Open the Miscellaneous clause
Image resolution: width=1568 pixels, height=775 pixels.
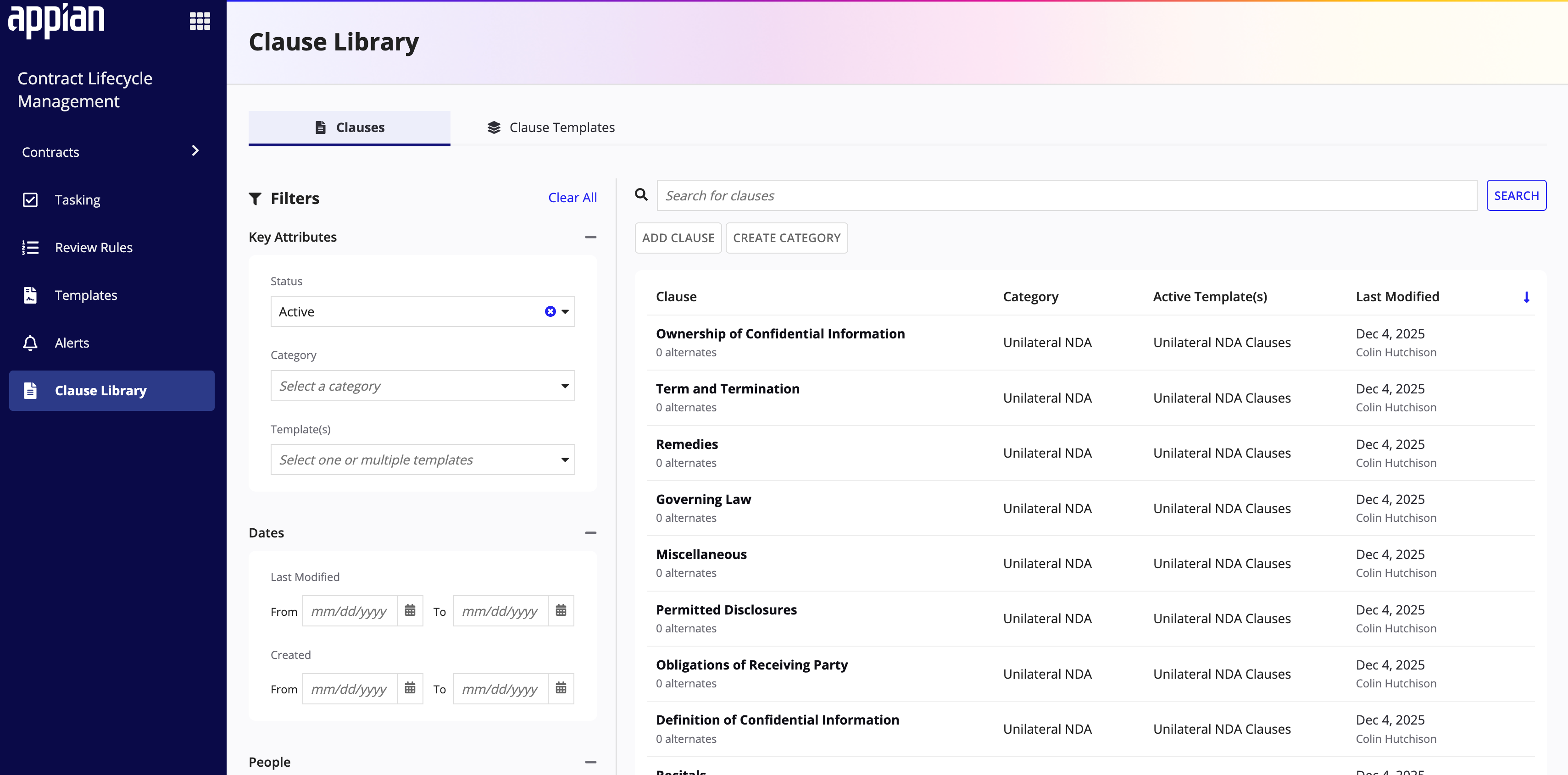701,554
